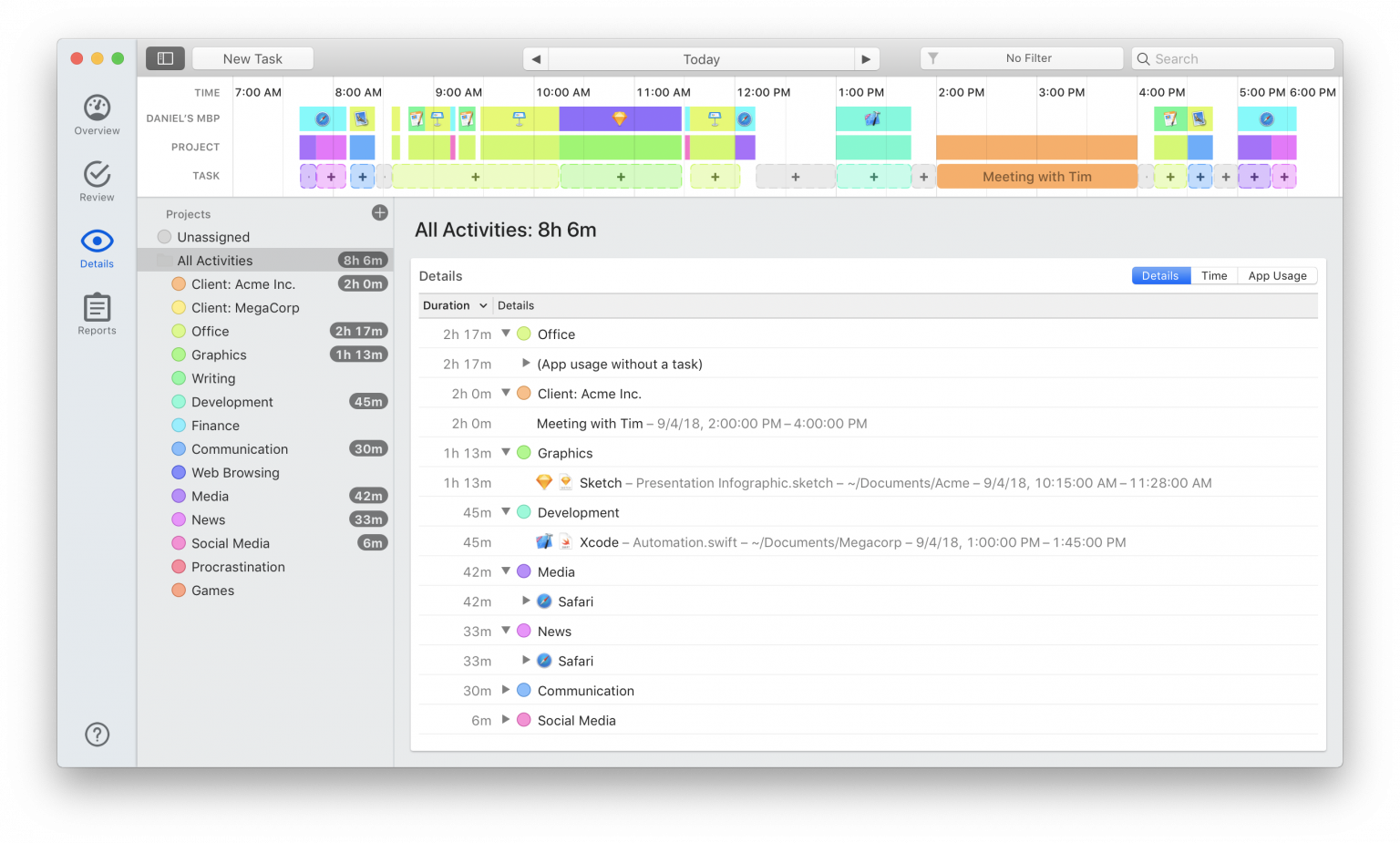1400x843 pixels.
Task: Open the Overview section in the sidebar
Action: [x=97, y=114]
